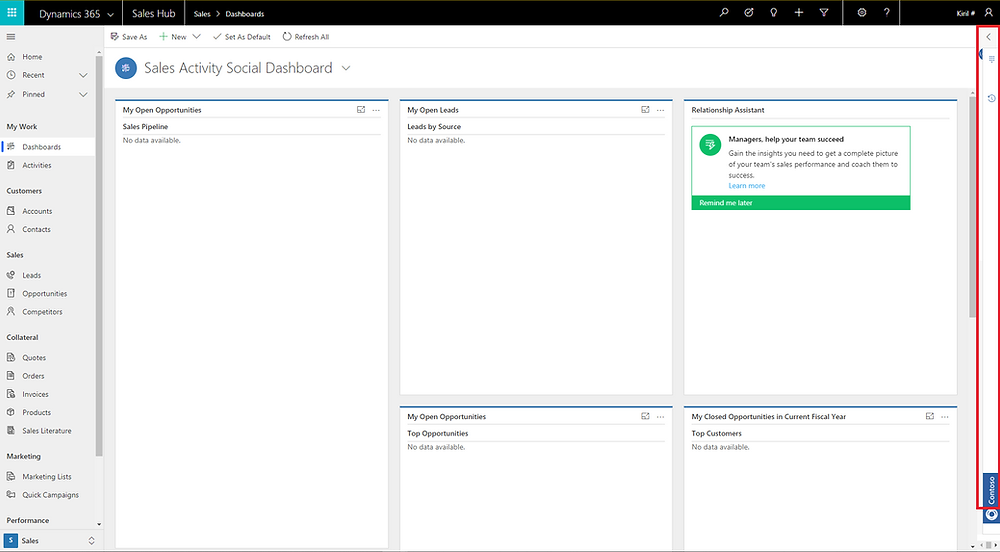Expand chart in Top Opportunities tile
The height and width of the screenshot is (552, 1000).
(x=645, y=416)
